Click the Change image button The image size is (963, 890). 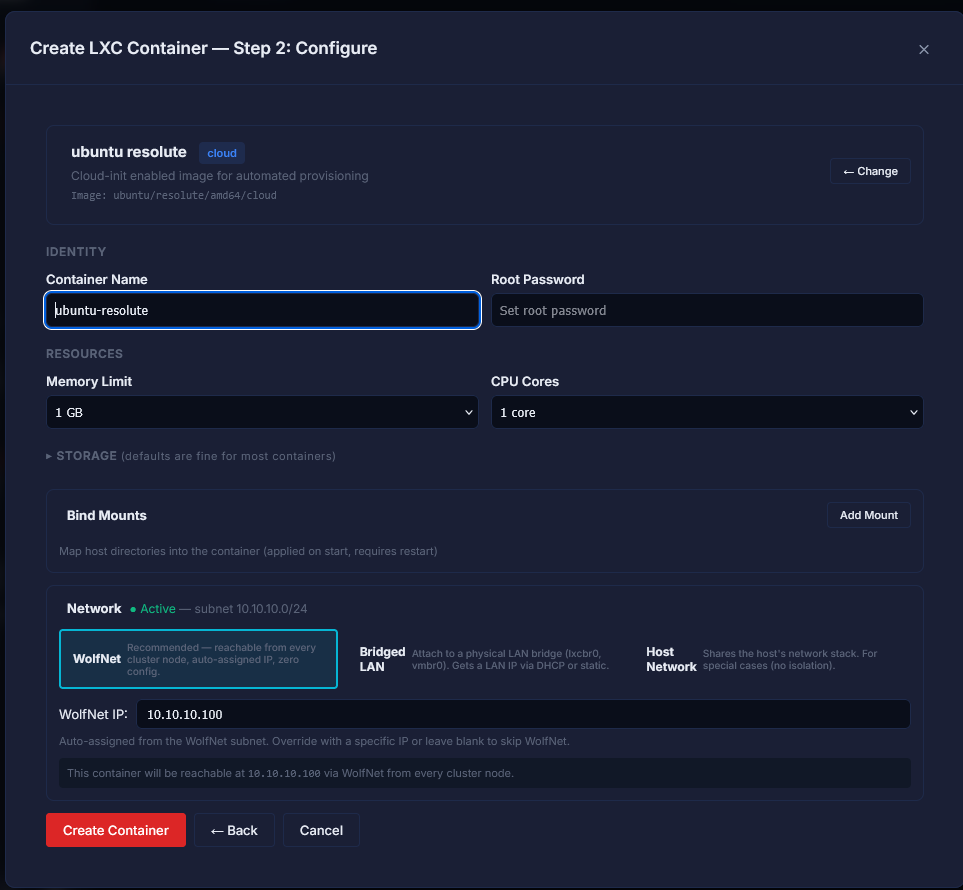click(870, 171)
